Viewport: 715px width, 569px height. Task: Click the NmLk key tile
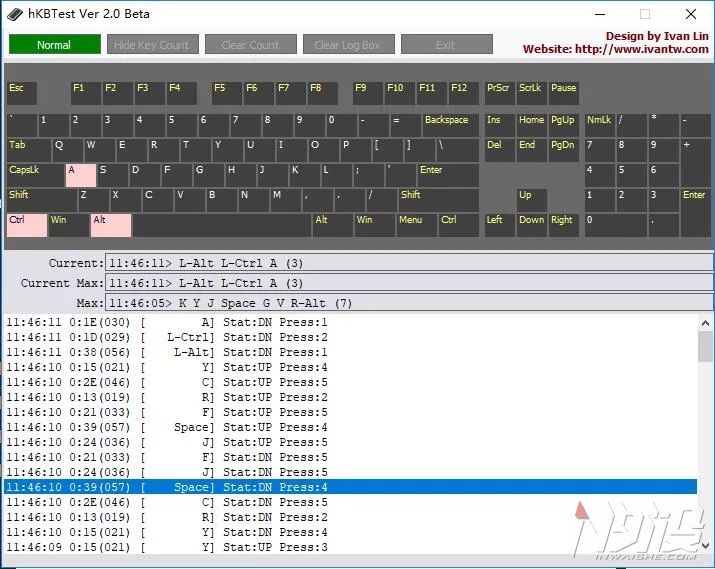click(x=600, y=125)
